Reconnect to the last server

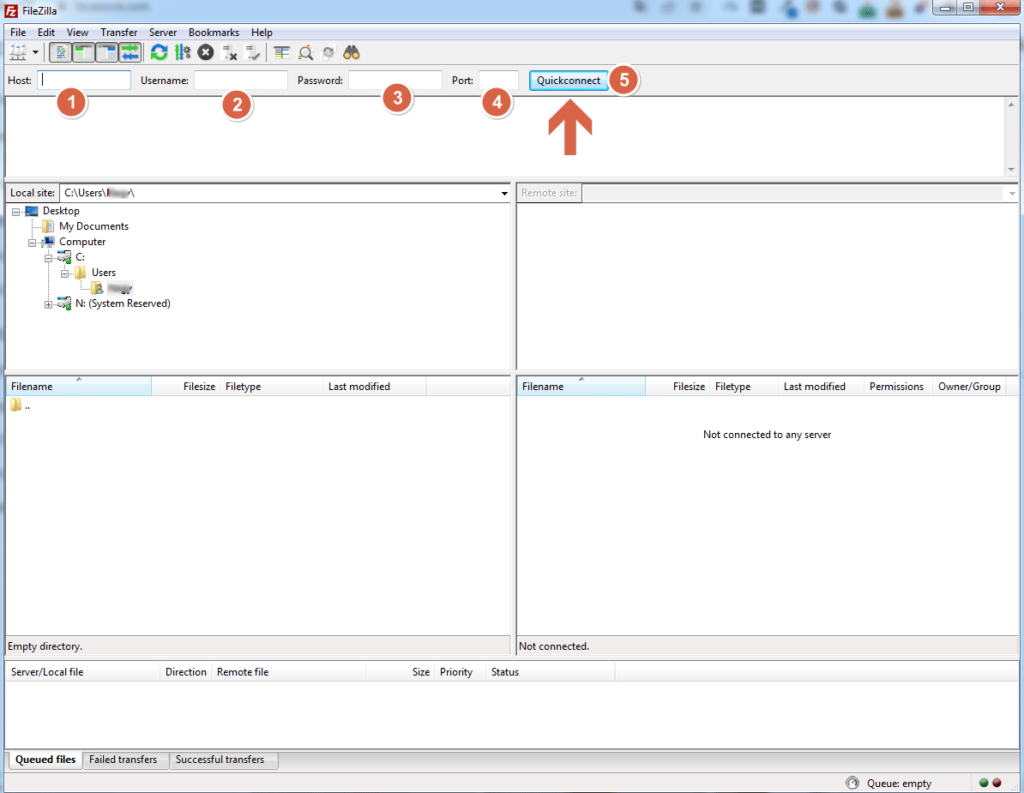253,52
